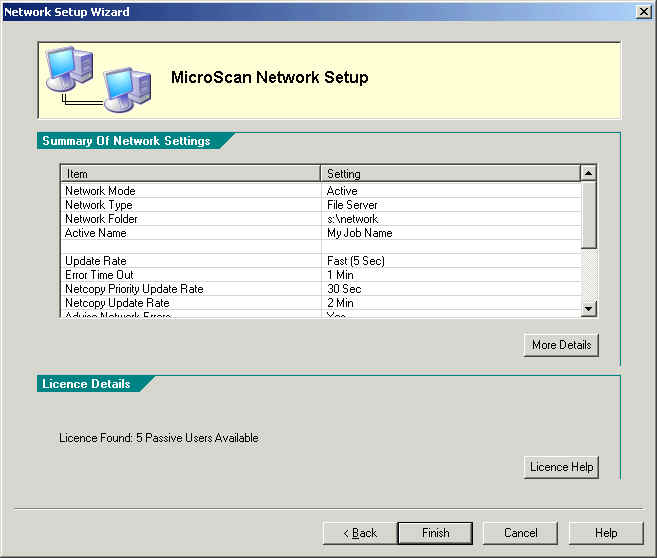The image size is (657, 558).
Task: Click the settings list scroll down arrow
Action: pyautogui.click(x=588, y=309)
